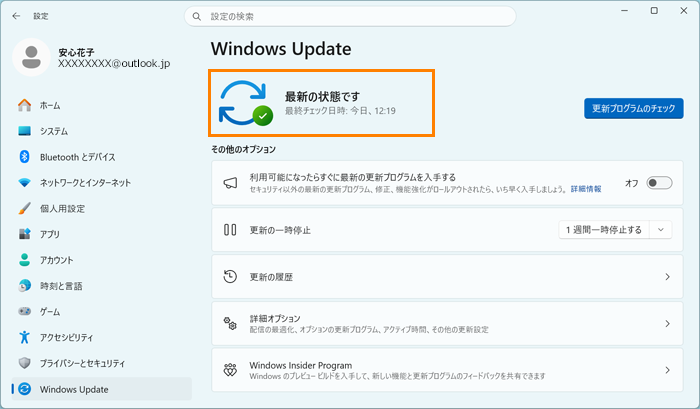Image resolution: width=700 pixels, height=409 pixels.
Task: Click the 更新プログラムのチェック button
Action: pos(633,109)
